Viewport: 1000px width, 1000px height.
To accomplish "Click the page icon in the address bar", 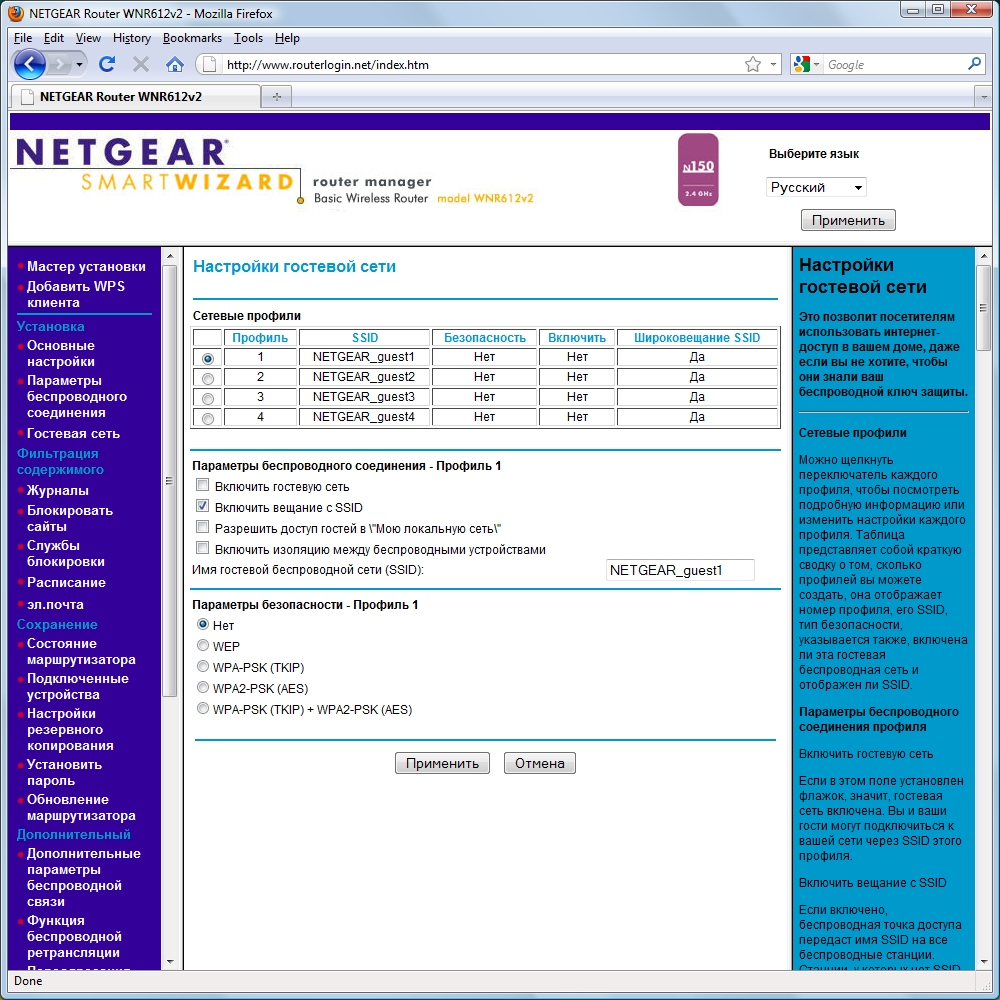I will click(x=207, y=64).
